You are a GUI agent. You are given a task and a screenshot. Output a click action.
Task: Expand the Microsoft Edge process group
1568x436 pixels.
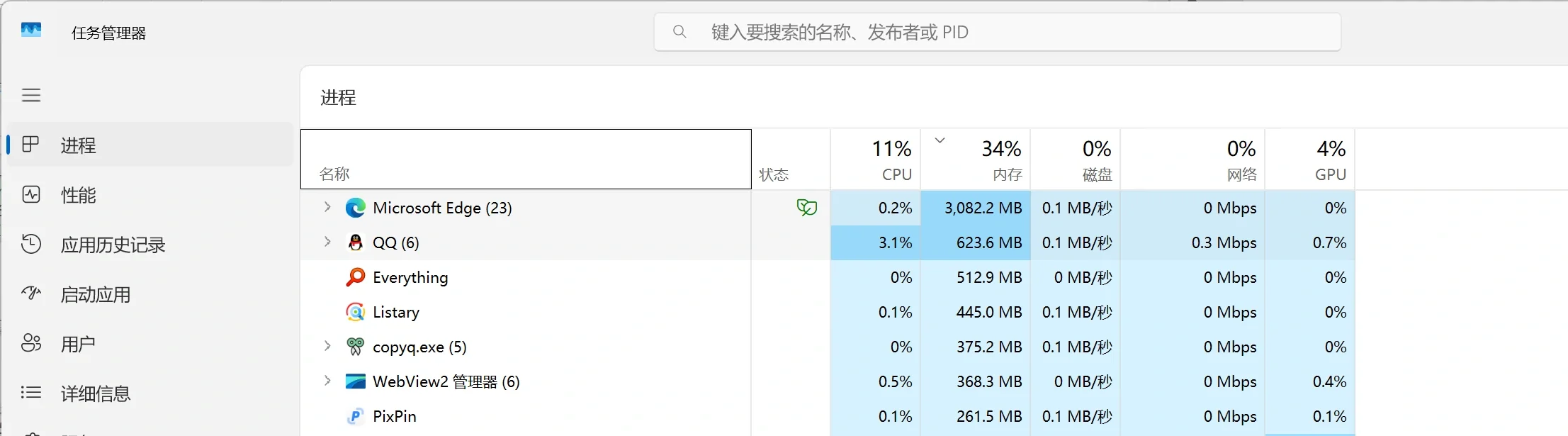tap(327, 207)
